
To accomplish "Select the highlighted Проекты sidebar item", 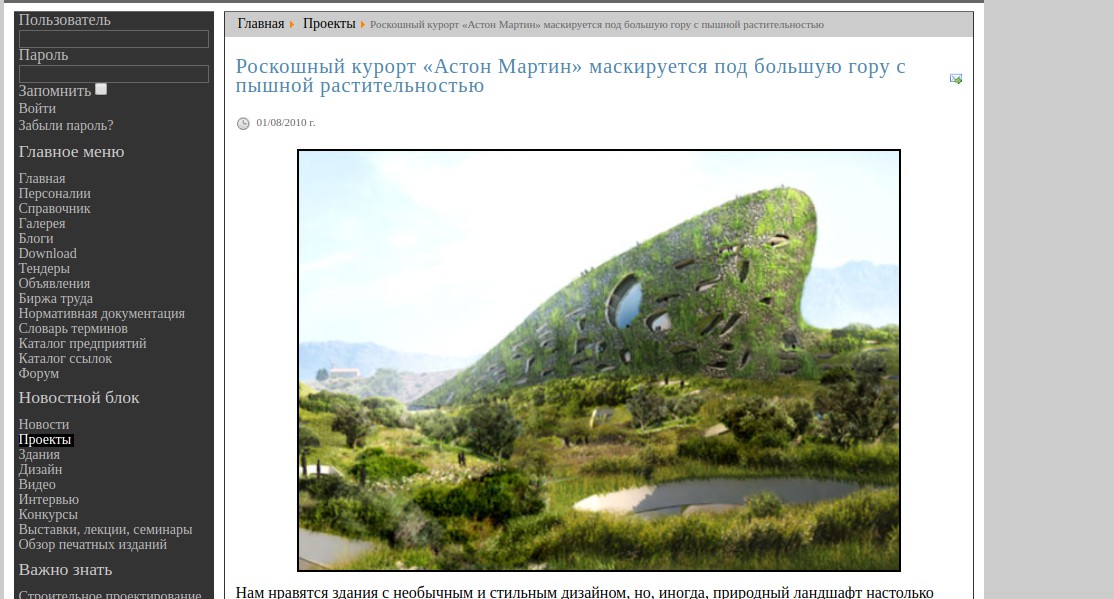I will (x=45, y=440).
